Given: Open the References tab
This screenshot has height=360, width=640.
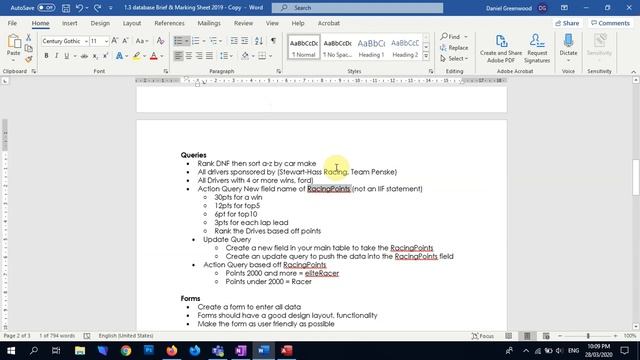Looking at the screenshot, I should tap(169, 23).
